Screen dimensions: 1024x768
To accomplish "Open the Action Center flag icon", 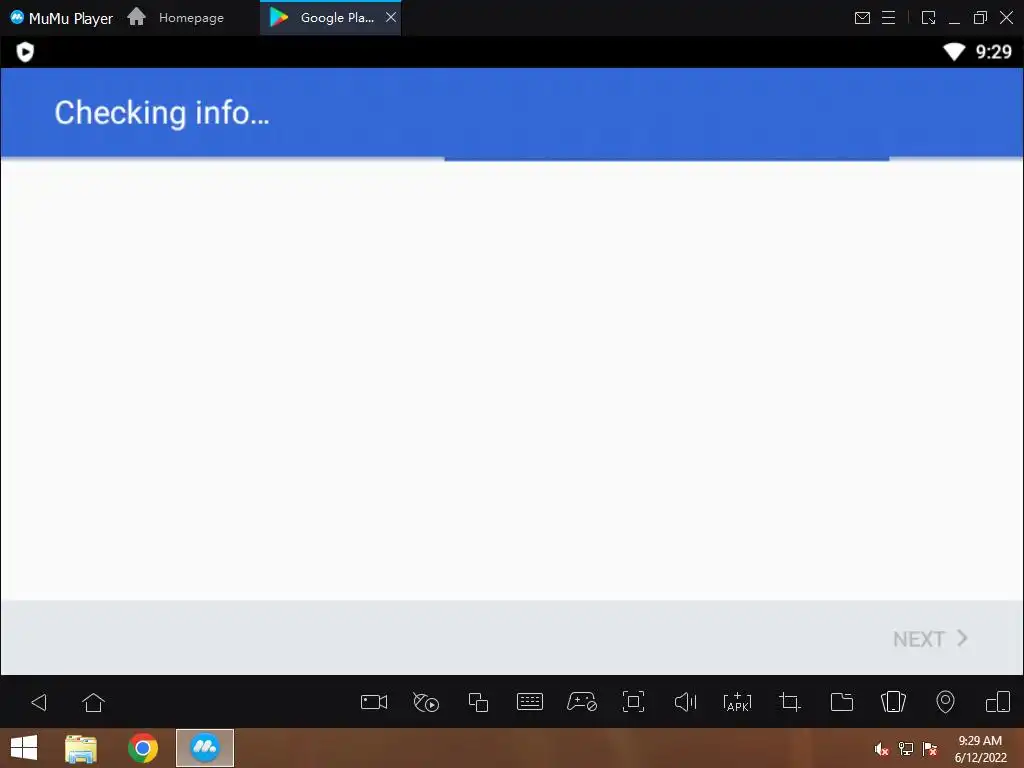I will pos(930,749).
